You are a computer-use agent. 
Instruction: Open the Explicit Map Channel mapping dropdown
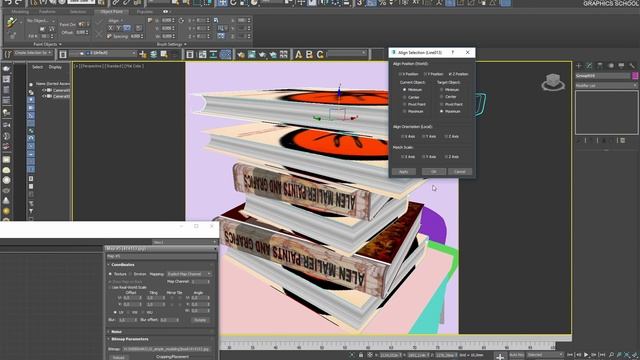click(x=189, y=274)
